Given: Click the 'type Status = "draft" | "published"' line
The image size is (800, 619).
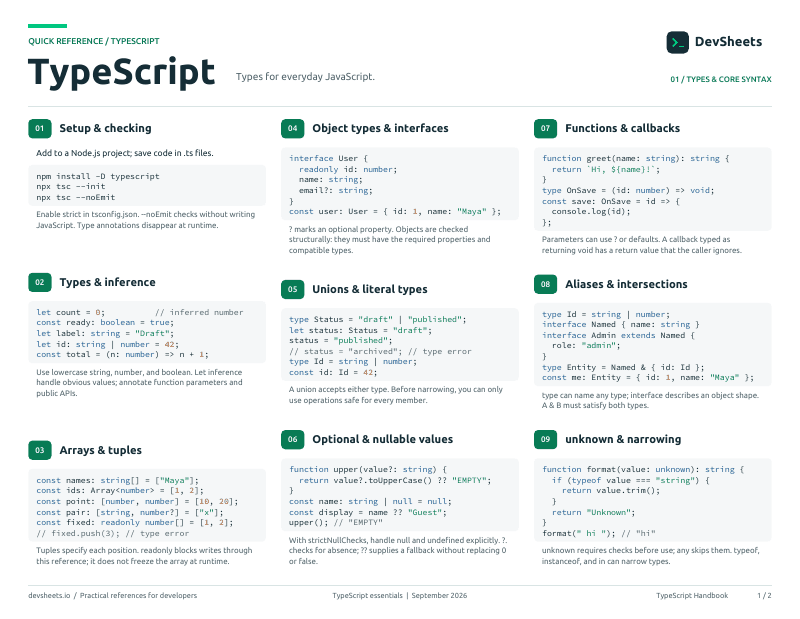Looking at the screenshot, I should pyautogui.click(x=378, y=319).
